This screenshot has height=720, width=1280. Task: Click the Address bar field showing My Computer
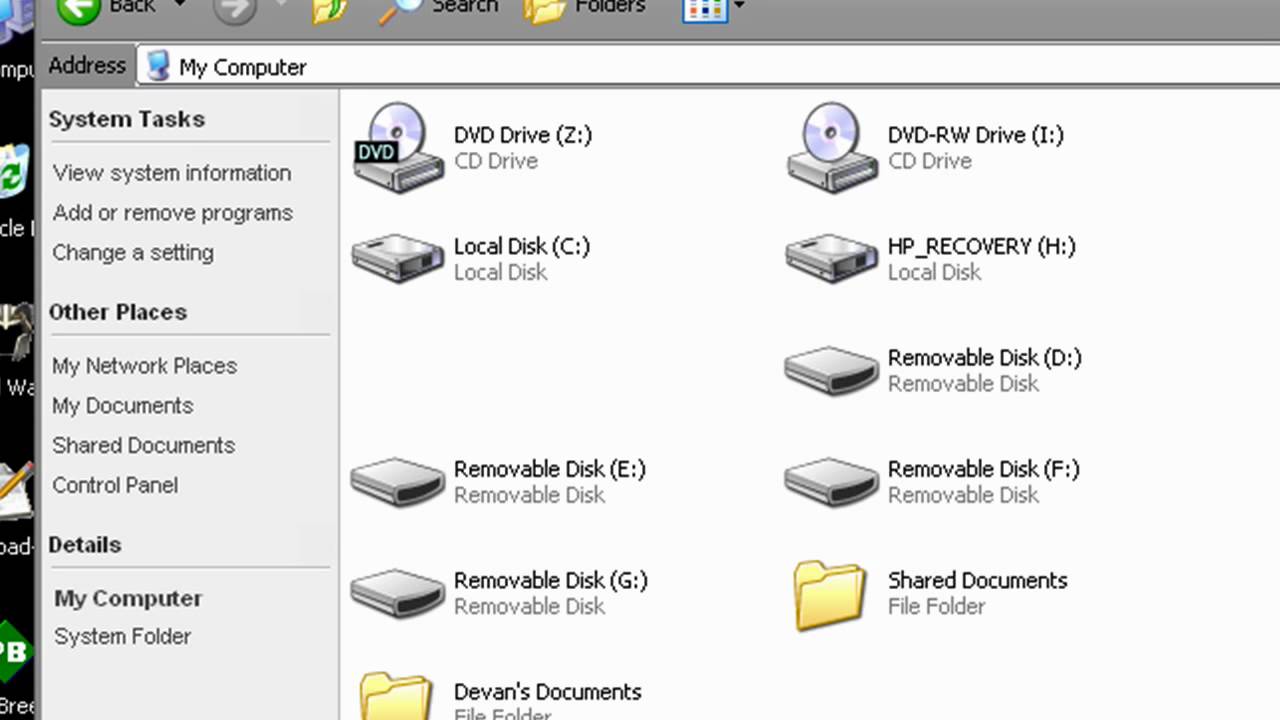710,67
